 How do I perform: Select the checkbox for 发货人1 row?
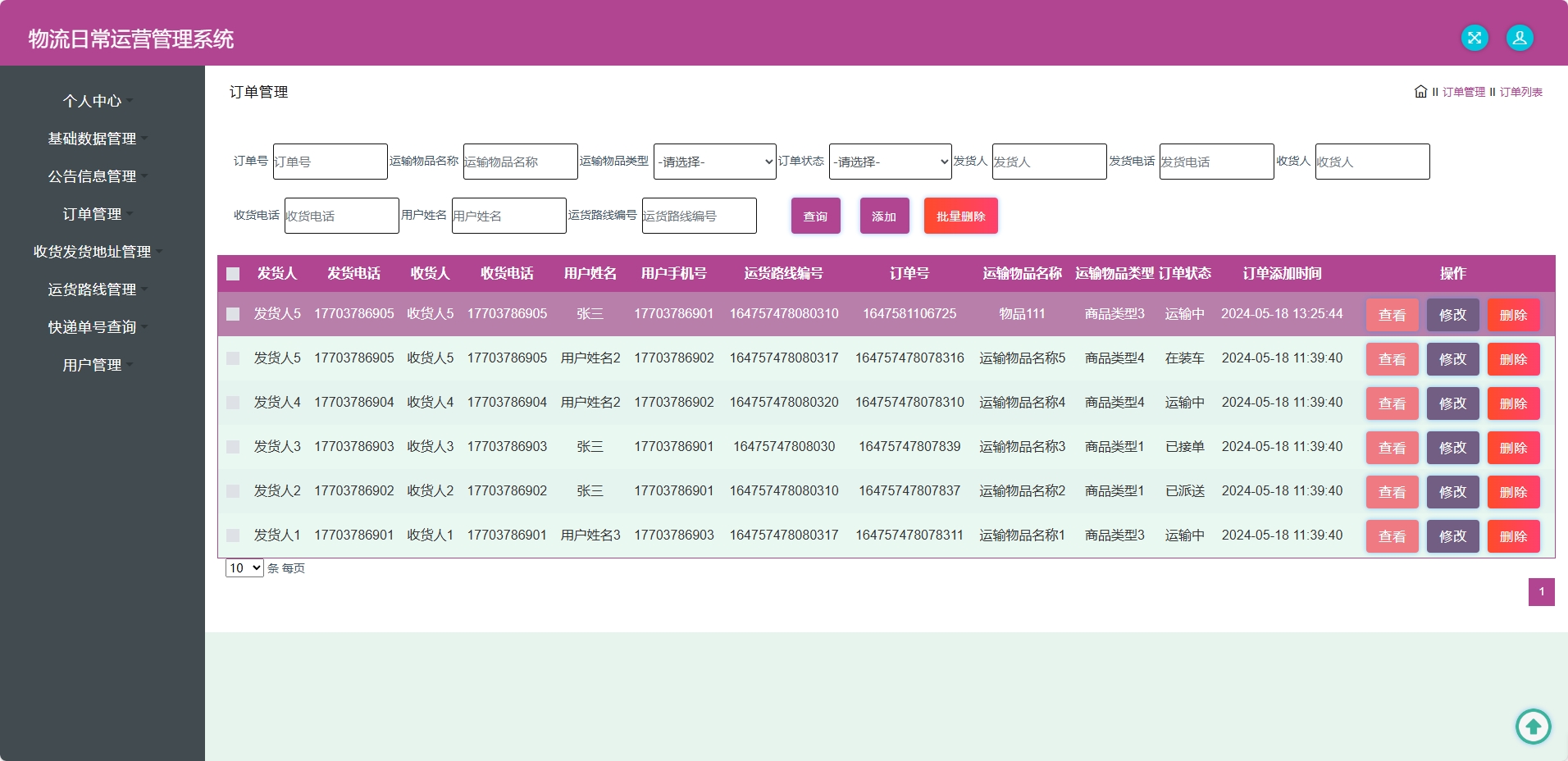(x=233, y=535)
